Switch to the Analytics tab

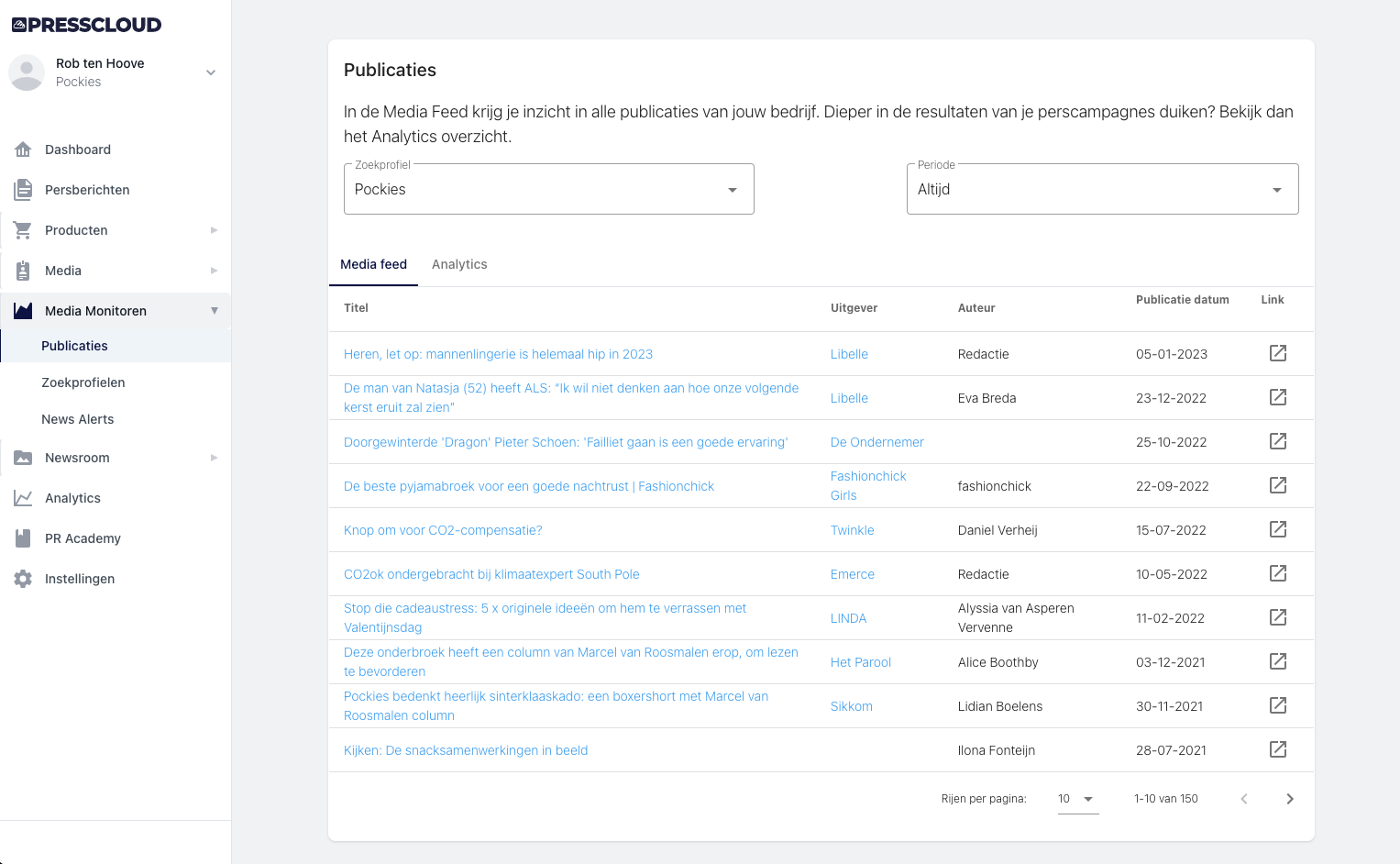point(459,264)
